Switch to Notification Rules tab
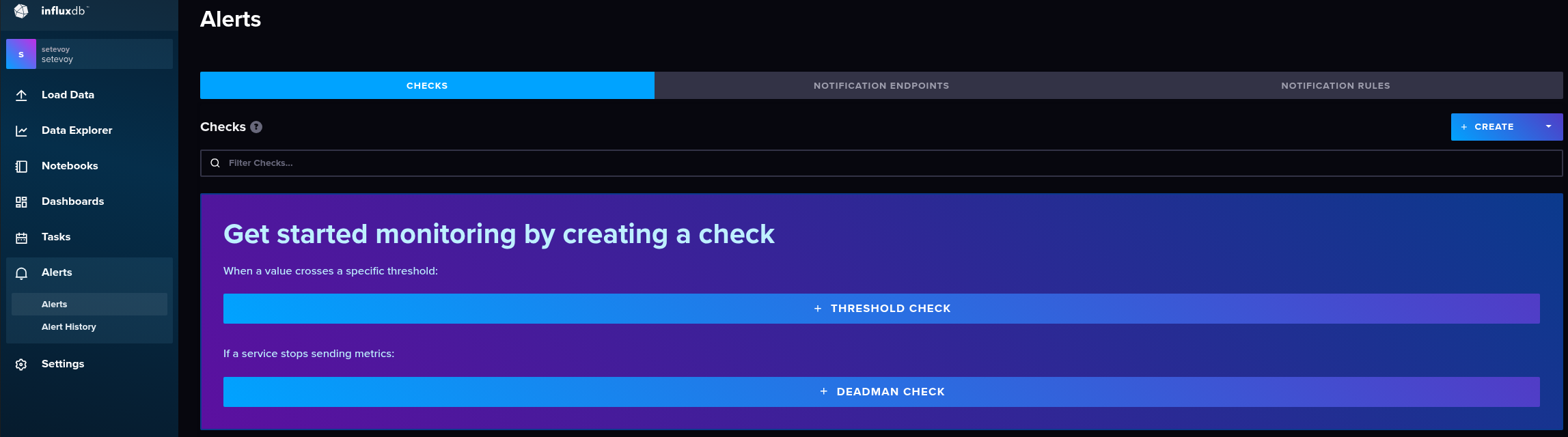Image resolution: width=1568 pixels, height=437 pixels. tap(1335, 86)
